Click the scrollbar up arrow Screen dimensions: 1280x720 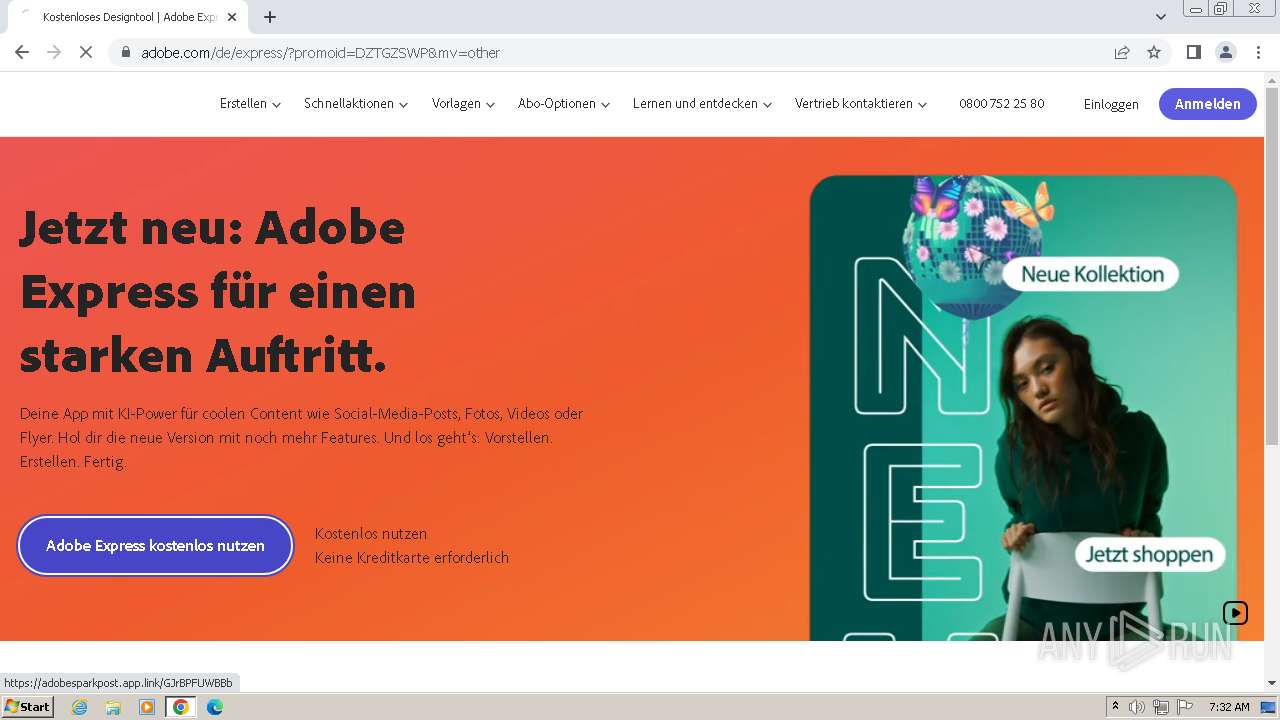1272,80
